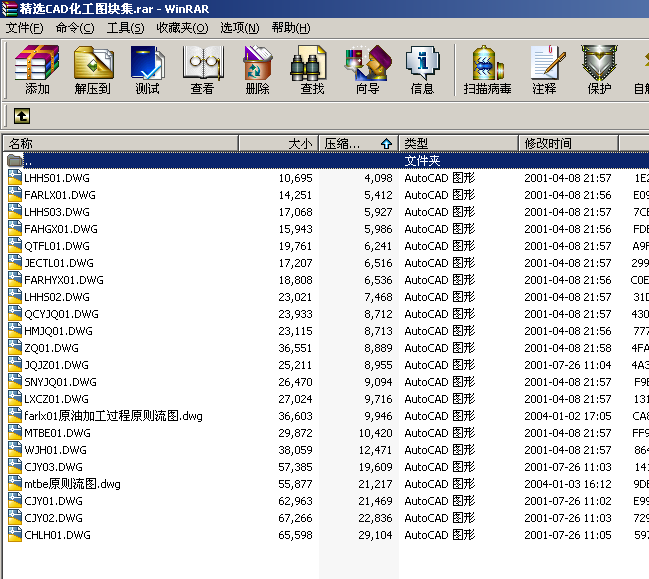Open the 文件(F) menu
The width and height of the screenshot is (649, 579).
24,28
